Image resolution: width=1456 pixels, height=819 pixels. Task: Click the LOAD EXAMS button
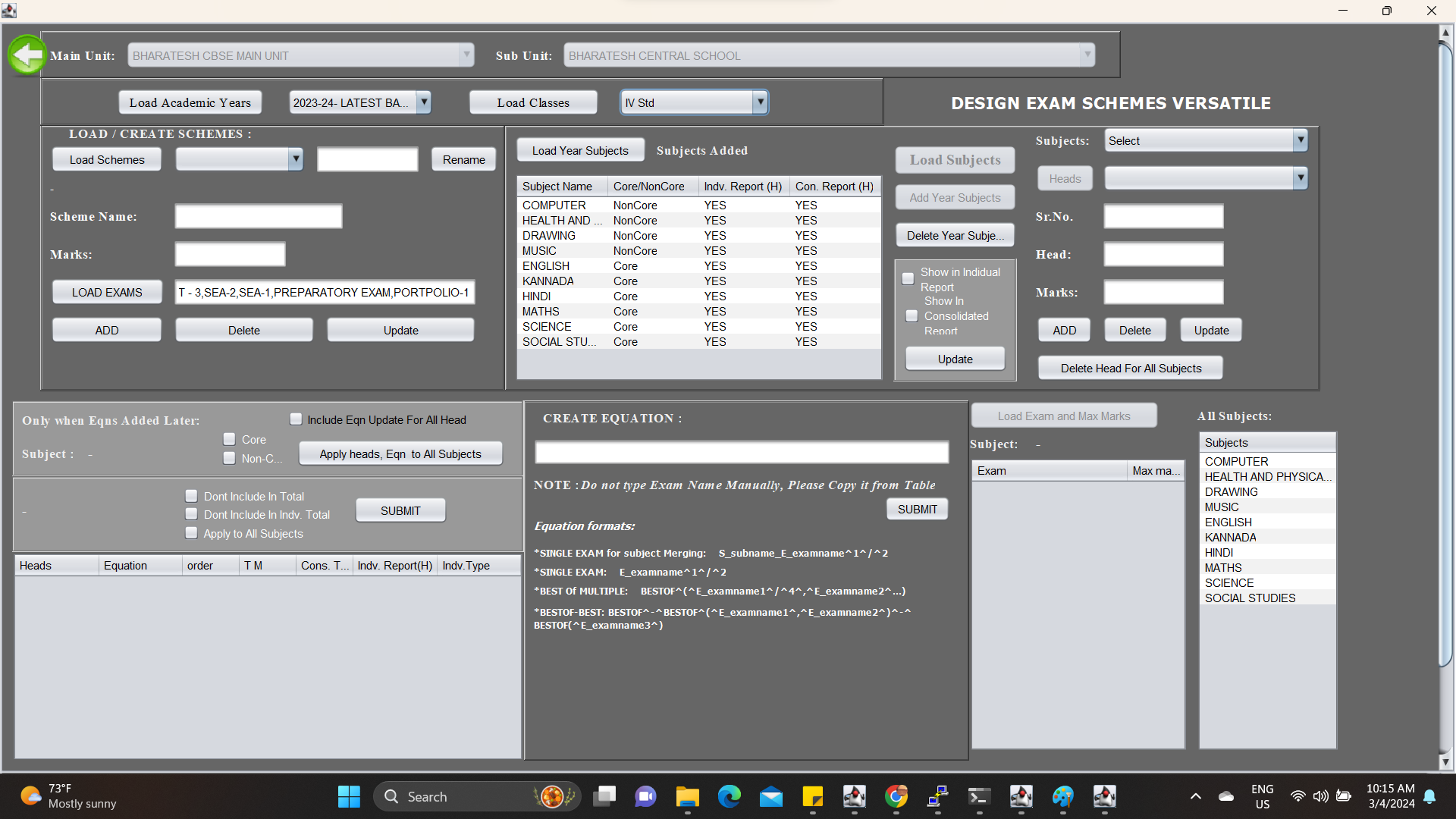[107, 292]
